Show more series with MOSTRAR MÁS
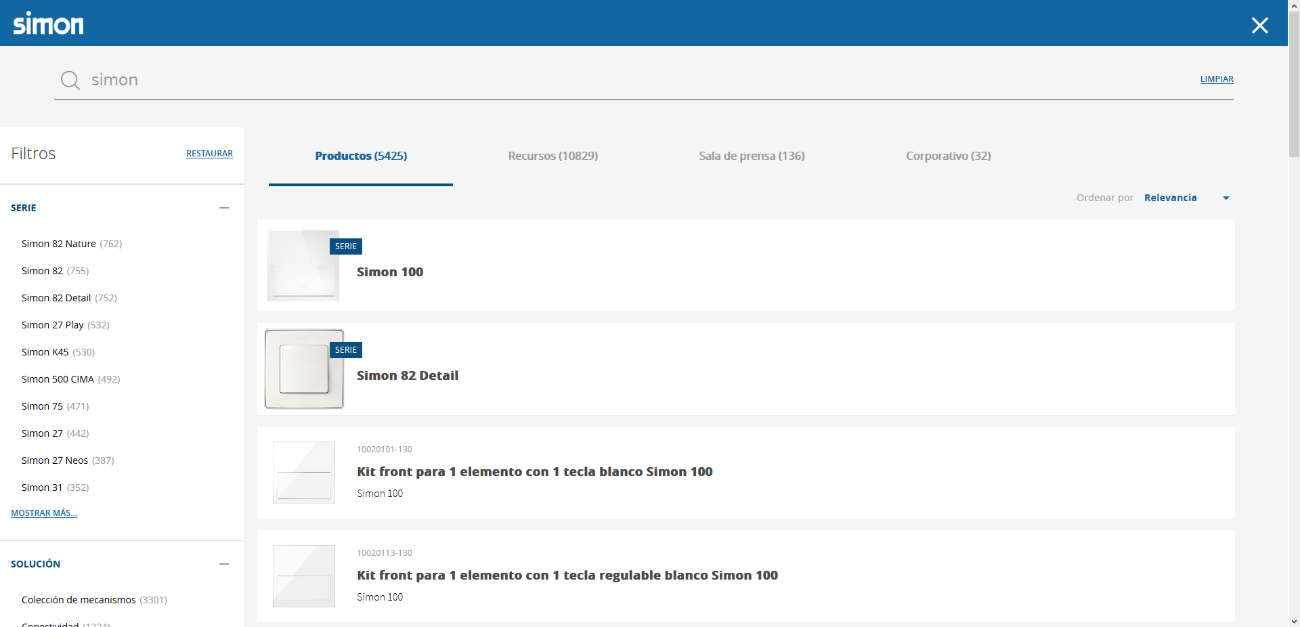Viewport: 1300px width, 627px height. pos(44,513)
